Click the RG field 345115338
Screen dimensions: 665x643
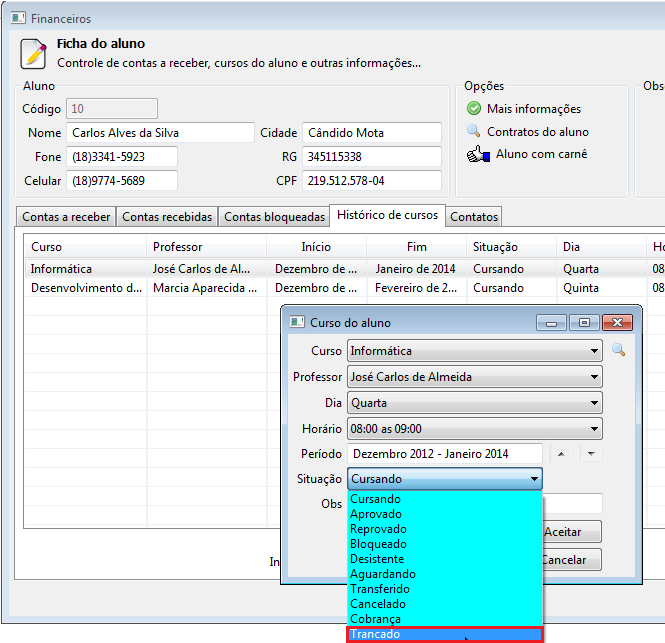pos(372,157)
